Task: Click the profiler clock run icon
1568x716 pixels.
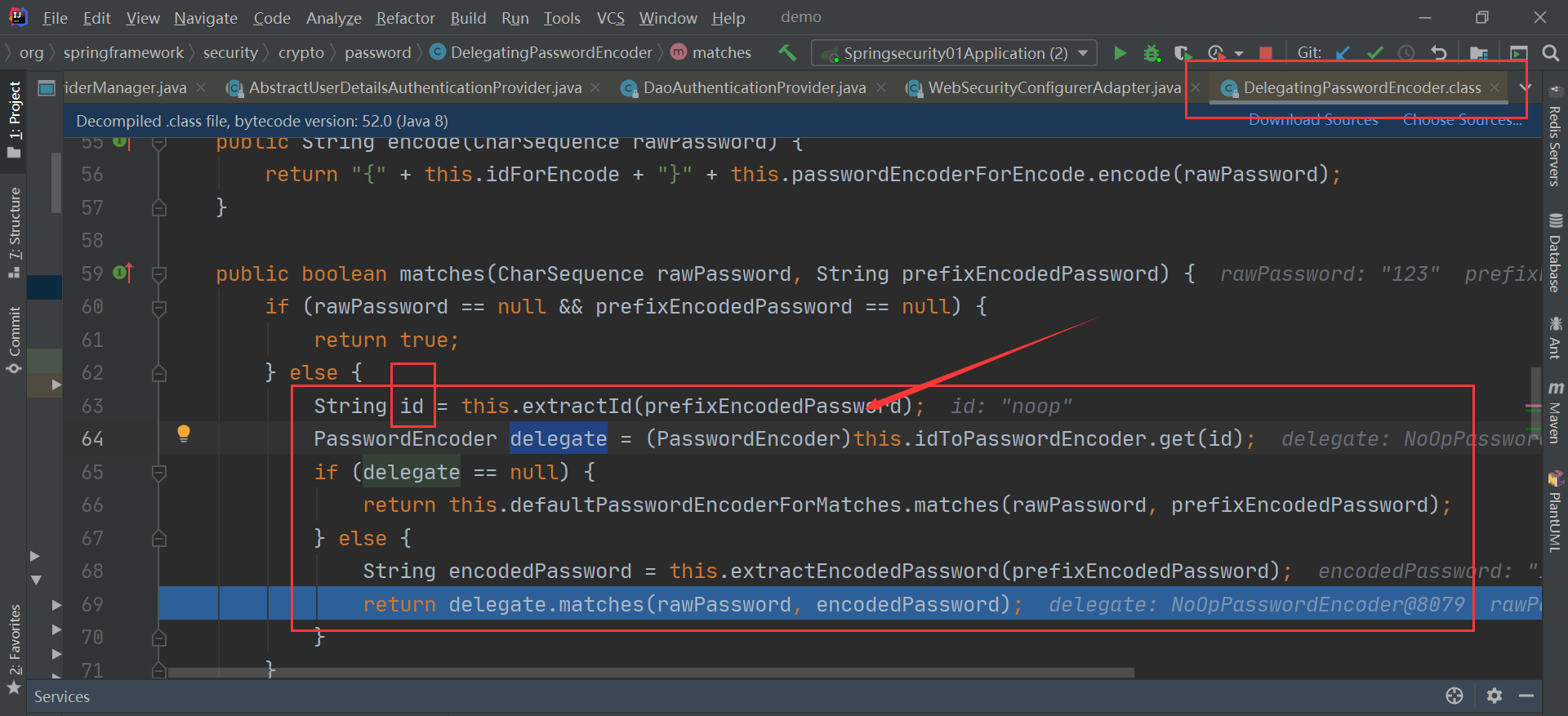Action: [x=1215, y=53]
